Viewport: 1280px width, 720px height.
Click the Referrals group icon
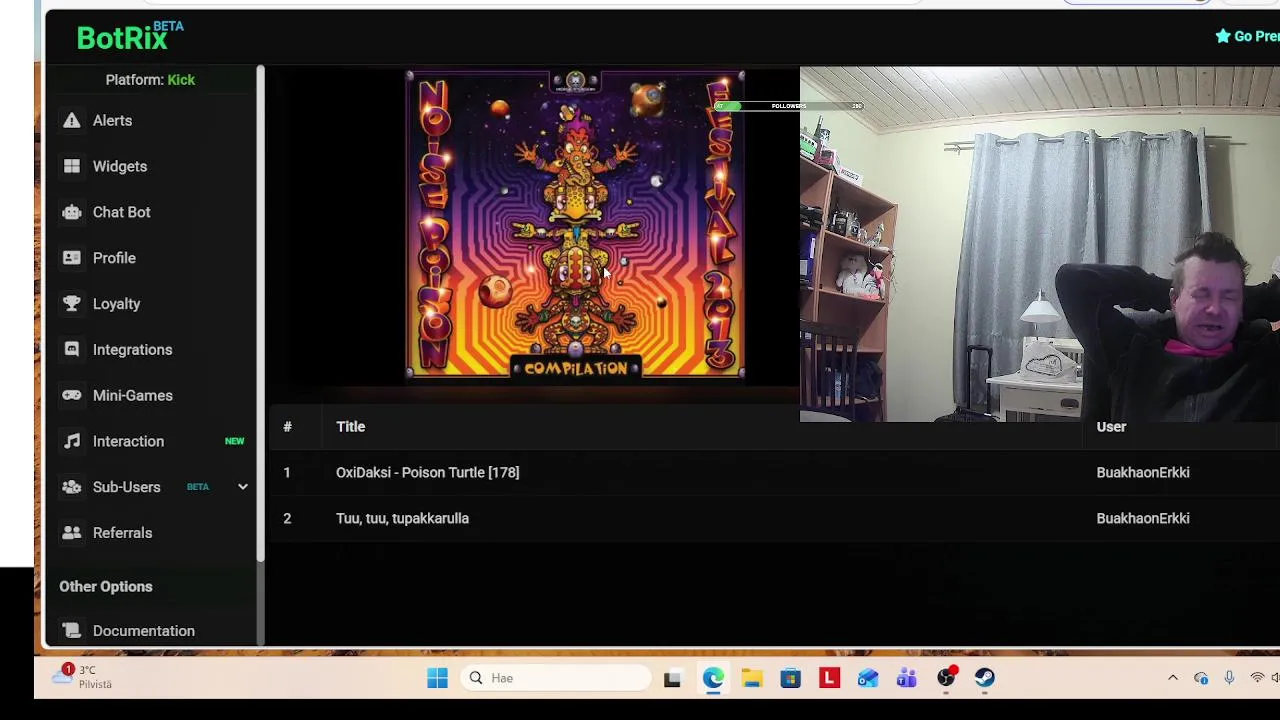[x=72, y=533]
